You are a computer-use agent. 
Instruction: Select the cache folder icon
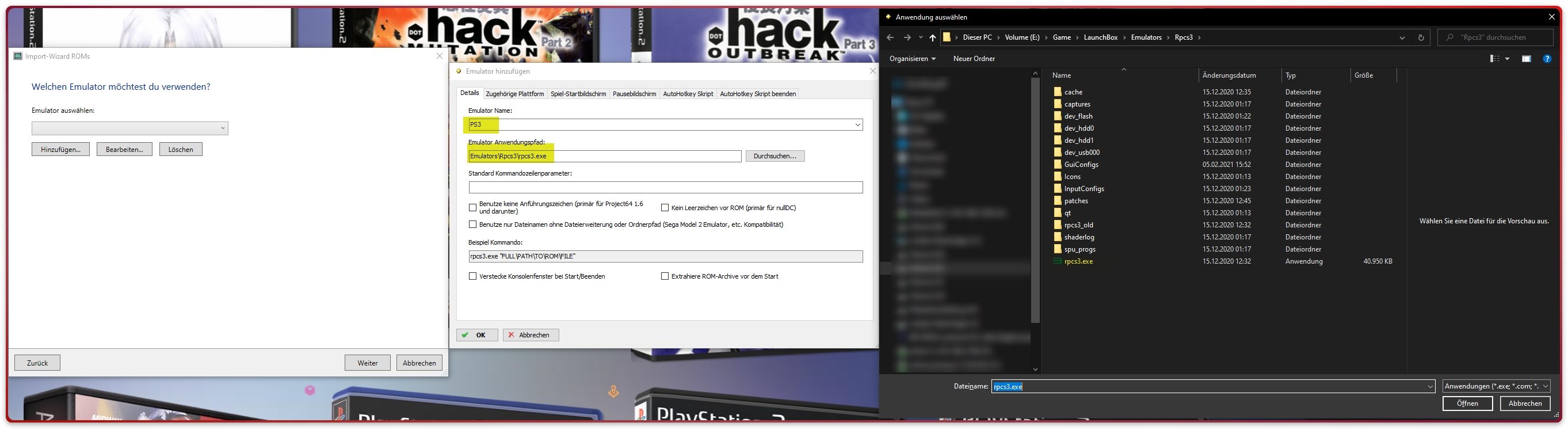[1058, 92]
